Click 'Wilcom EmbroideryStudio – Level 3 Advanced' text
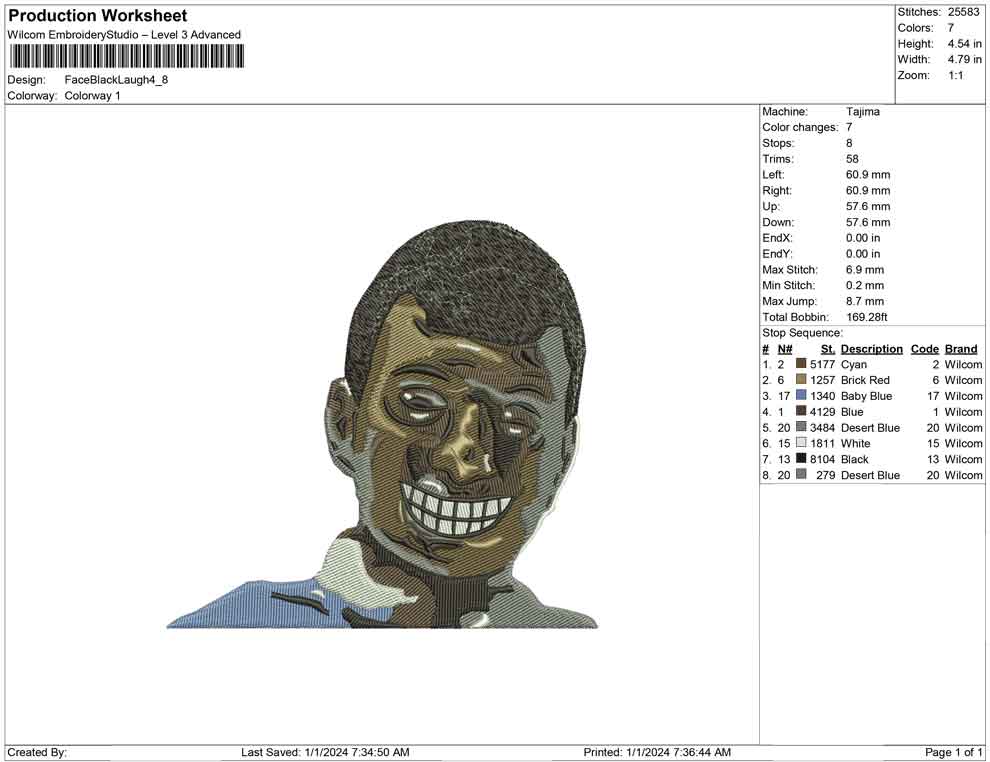Image resolution: width=990 pixels, height=762 pixels. 124,35
